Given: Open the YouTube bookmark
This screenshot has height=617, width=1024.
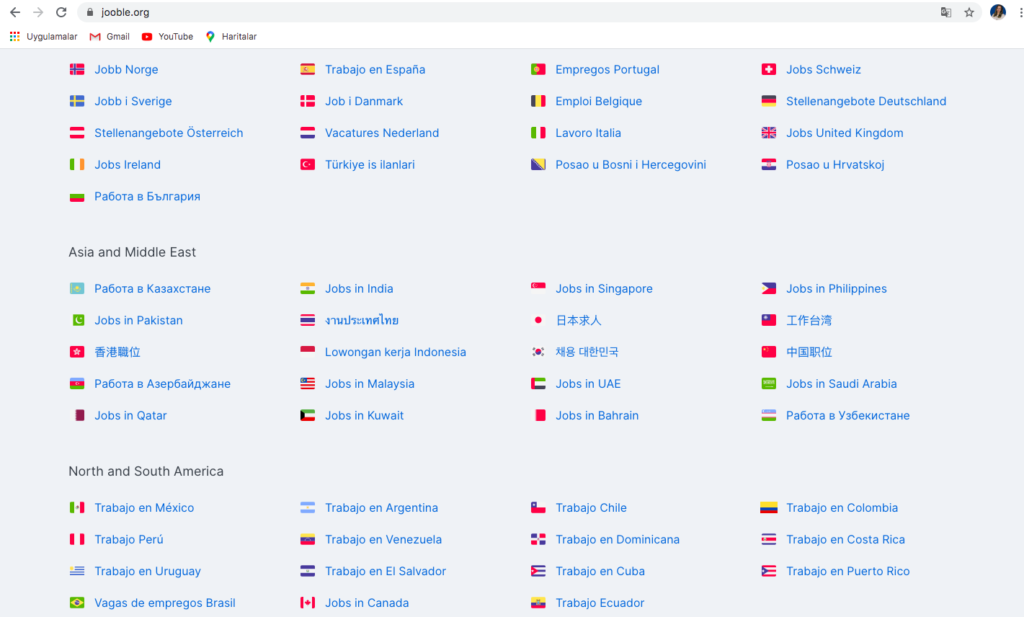Looking at the screenshot, I should (167, 37).
